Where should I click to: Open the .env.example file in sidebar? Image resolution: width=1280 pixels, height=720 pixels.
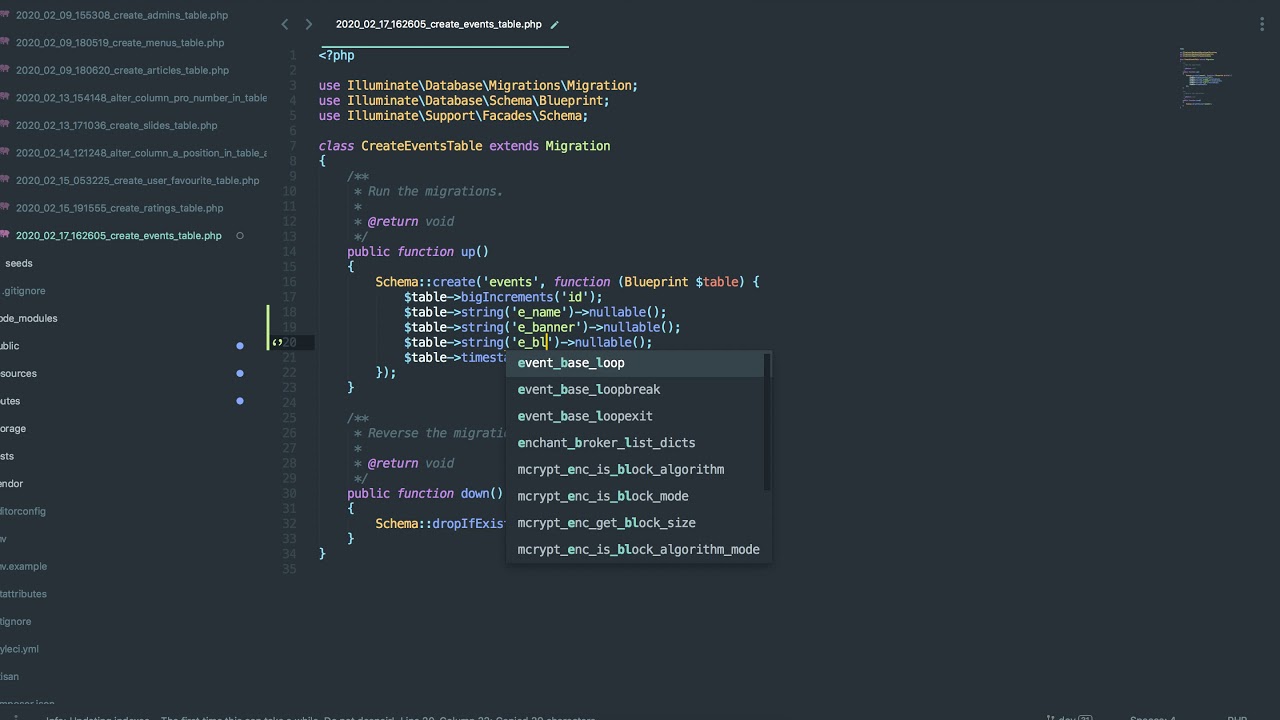pos(23,566)
